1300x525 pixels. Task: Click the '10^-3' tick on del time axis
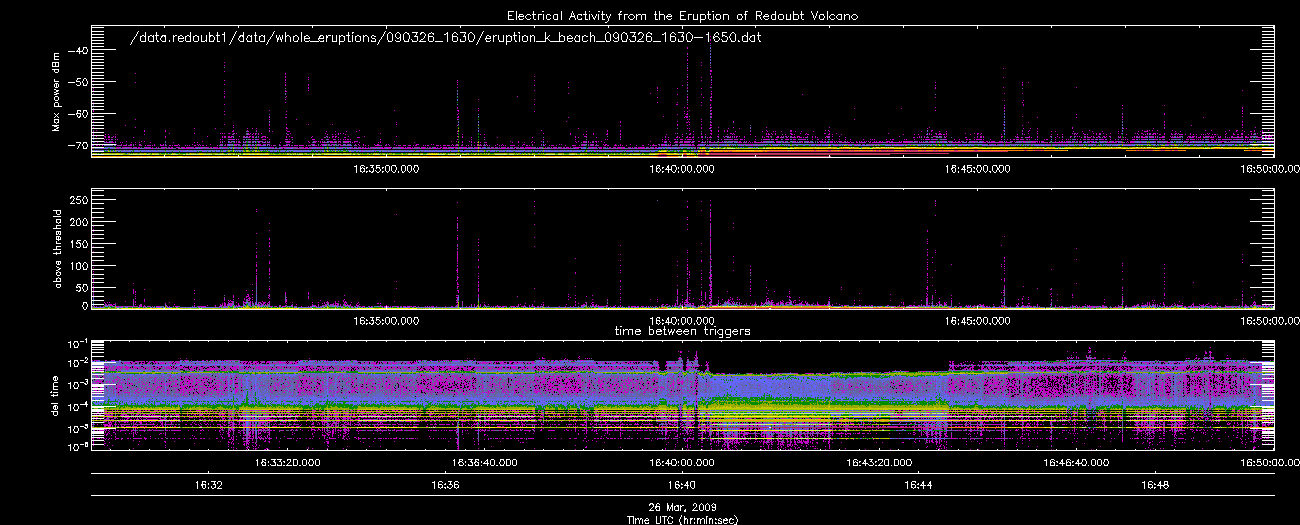pyautogui.click(x=78, y=385)
